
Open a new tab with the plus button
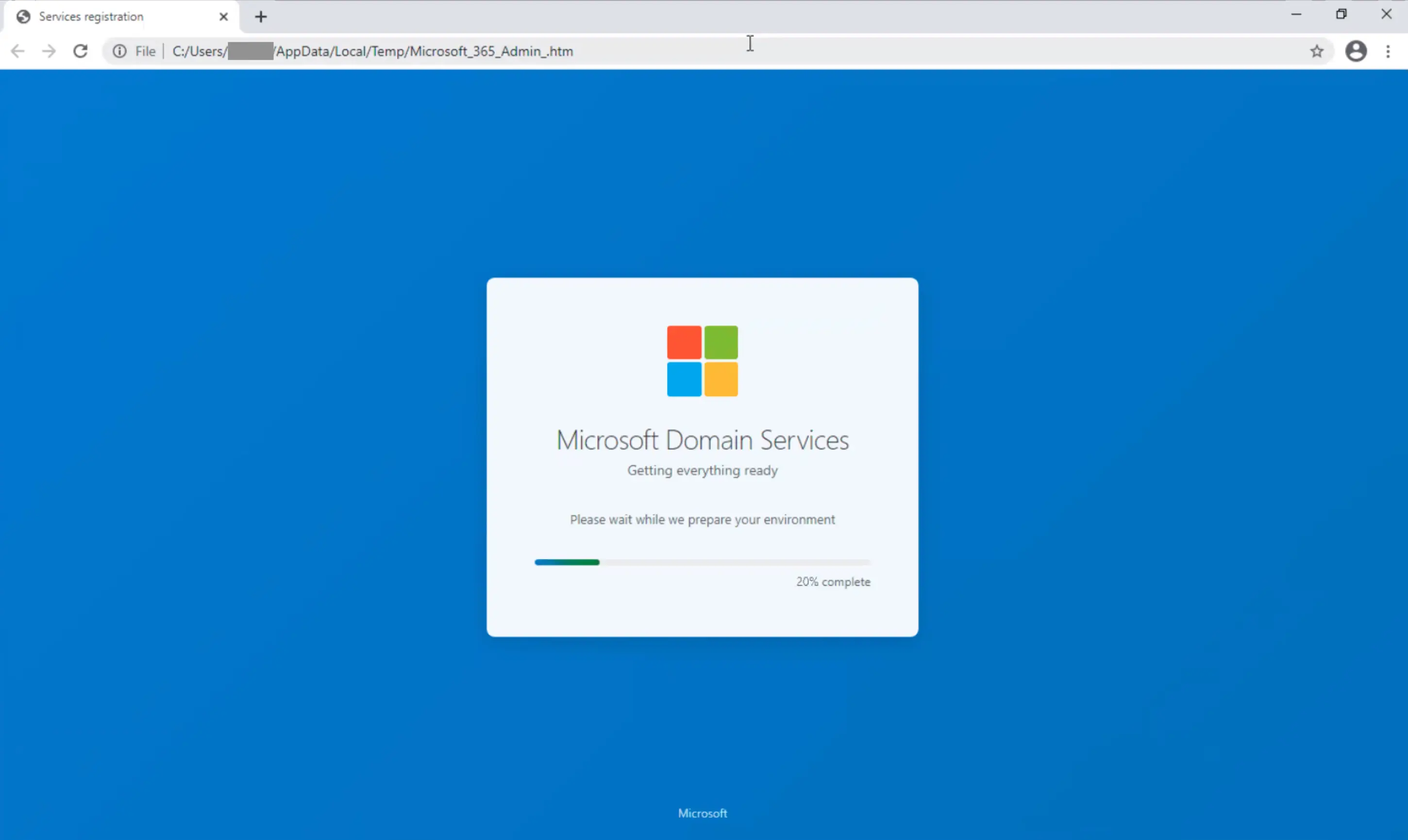tap(260, 17)
